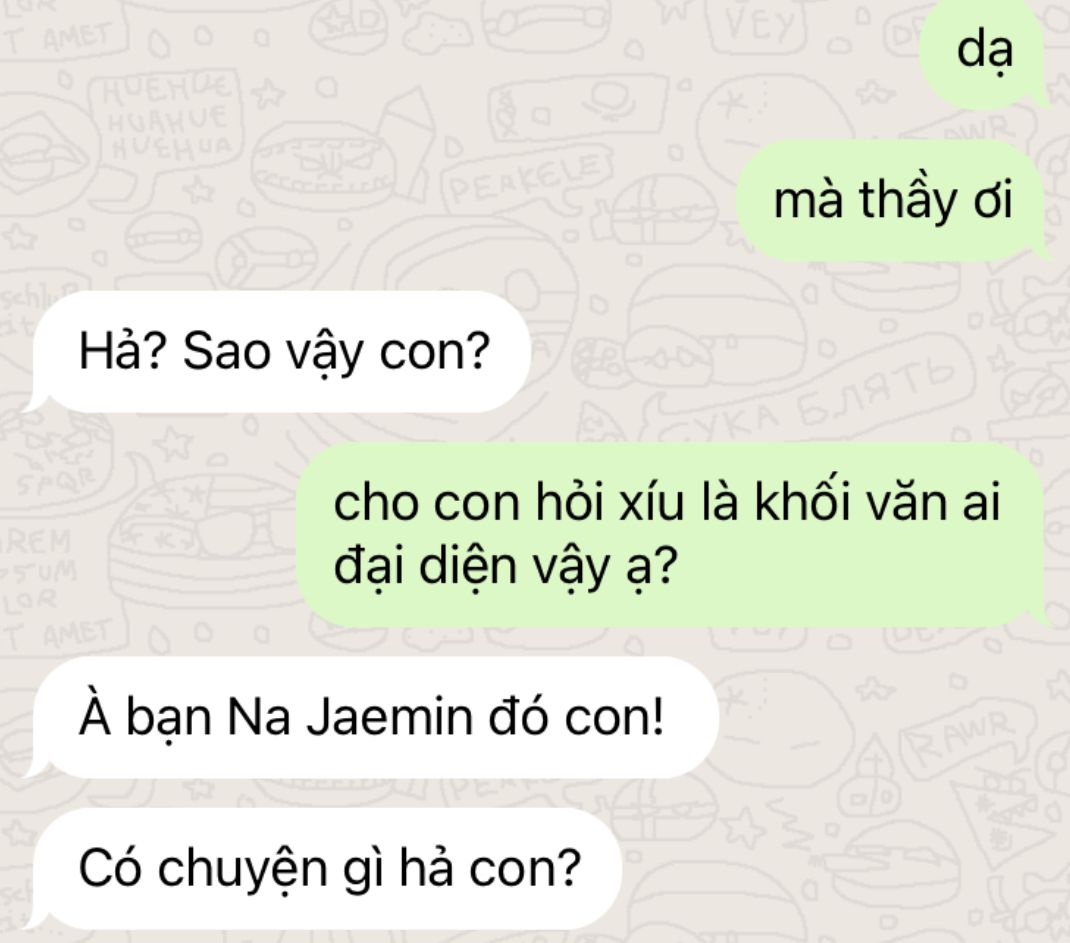Click the "đại diện vậy ạ?" text line
Image resolution: width=1070 pixels, height=943 pixels.
(x=505, y=566)
